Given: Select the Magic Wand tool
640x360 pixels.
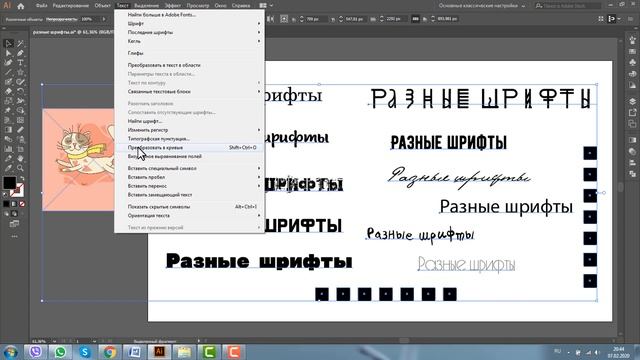Looking at the screenshot, I should [20, 44].
